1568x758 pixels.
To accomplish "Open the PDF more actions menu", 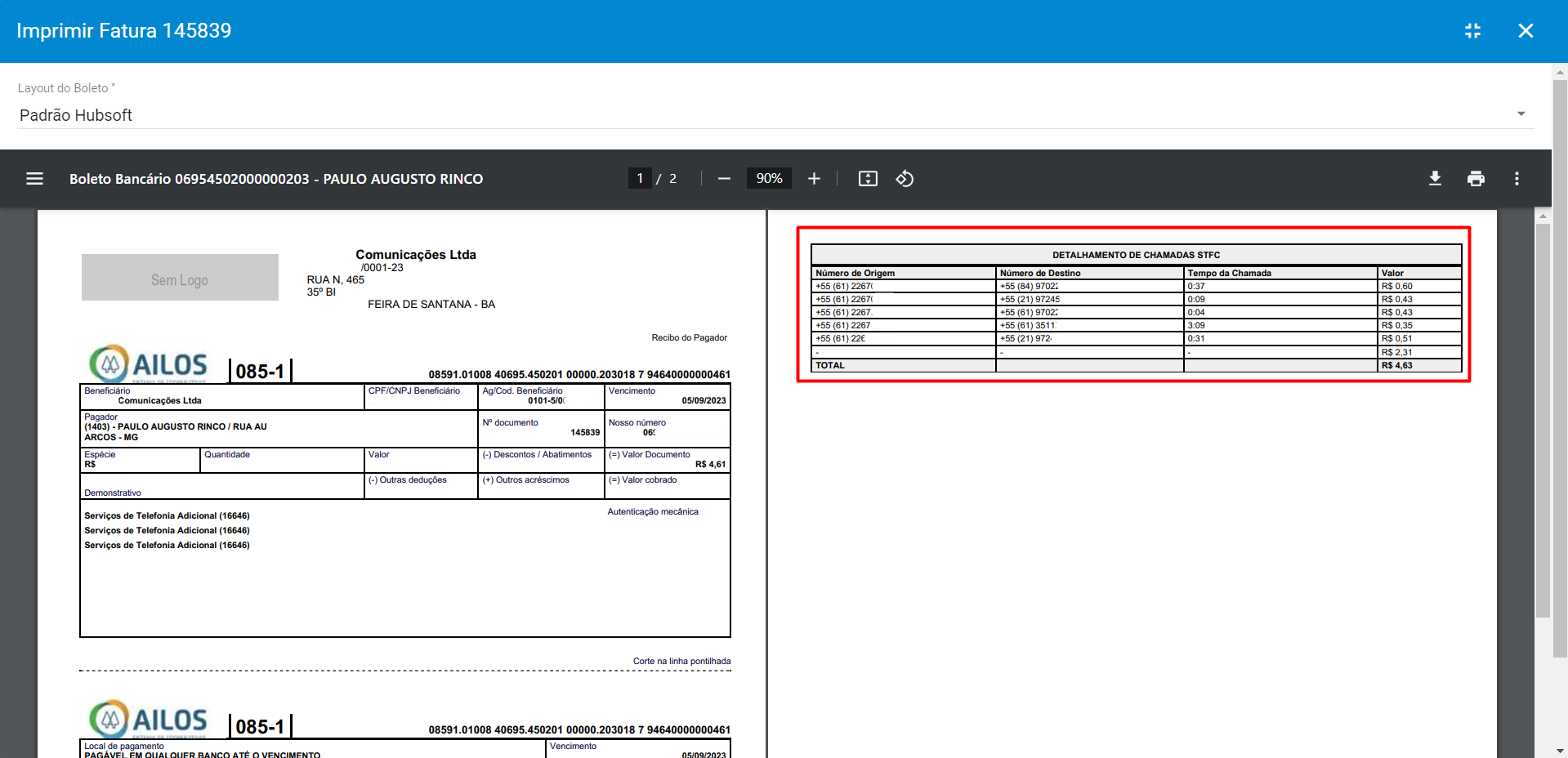I will [x=1517, y=178].
